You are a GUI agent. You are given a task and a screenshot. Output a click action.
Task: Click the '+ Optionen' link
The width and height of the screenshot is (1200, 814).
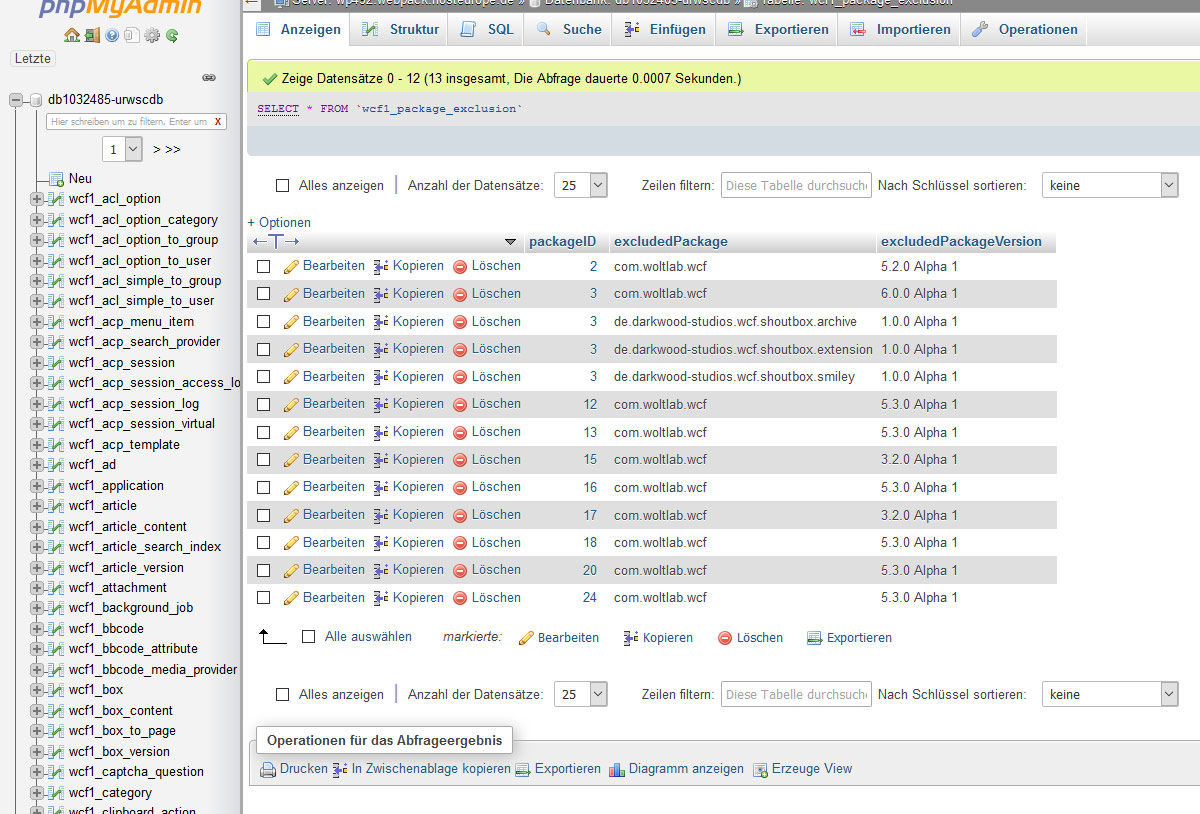280,222
